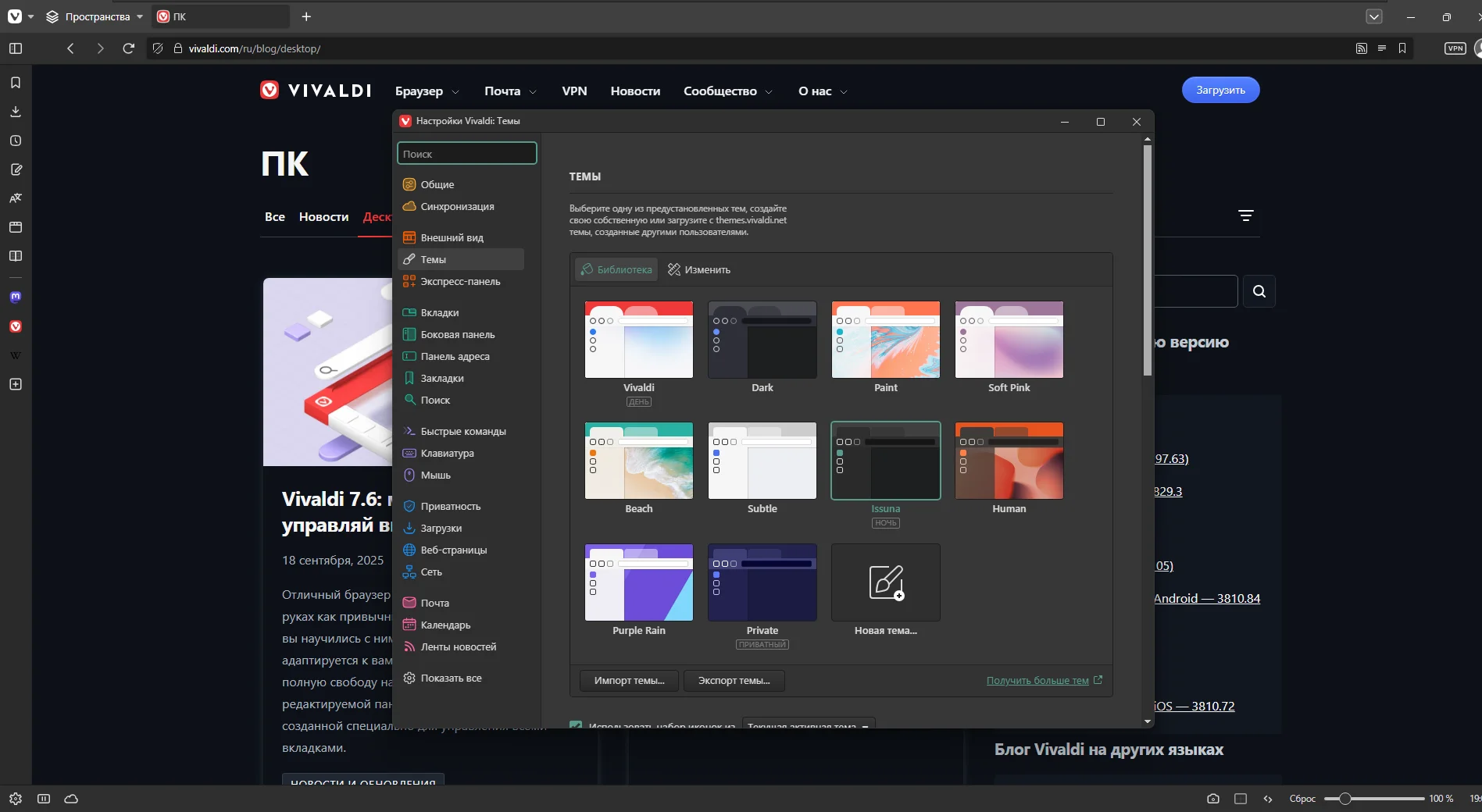Expand the Сообщество menu on the website
1482x812 pixels.
(x=727, y=91)
